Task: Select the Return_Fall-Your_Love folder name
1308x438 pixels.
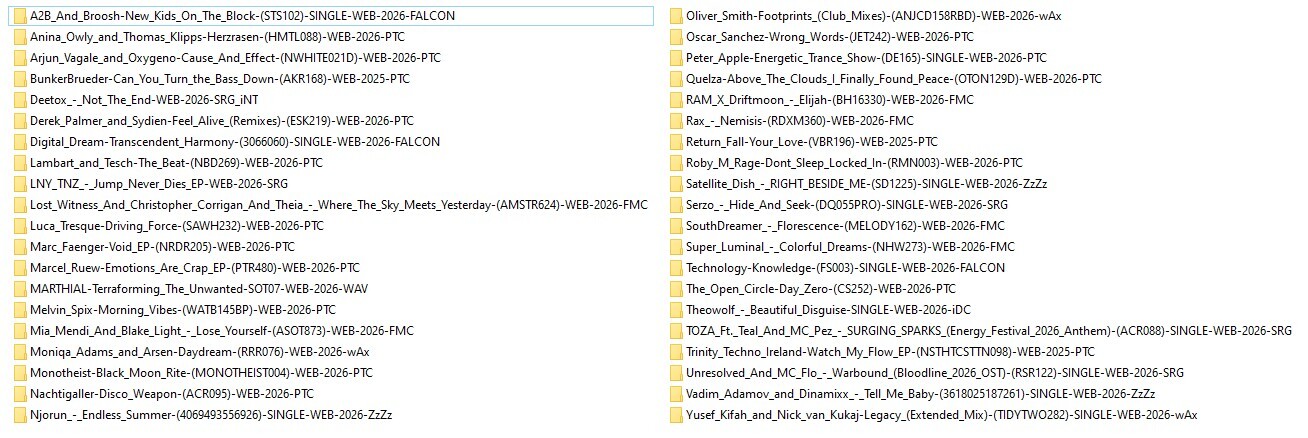Action: point(812,142)
